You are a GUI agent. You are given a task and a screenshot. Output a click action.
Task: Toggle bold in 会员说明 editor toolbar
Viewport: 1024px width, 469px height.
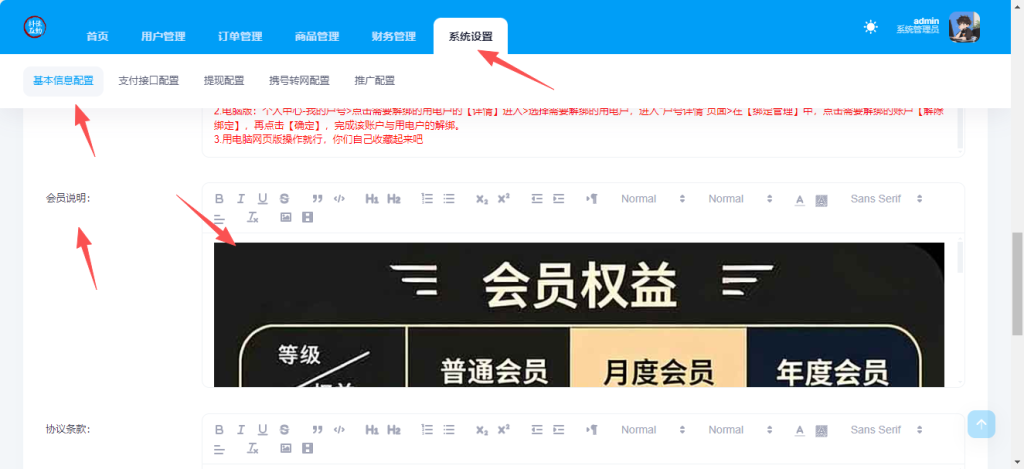pyautogui.click(x=219, y=199)
